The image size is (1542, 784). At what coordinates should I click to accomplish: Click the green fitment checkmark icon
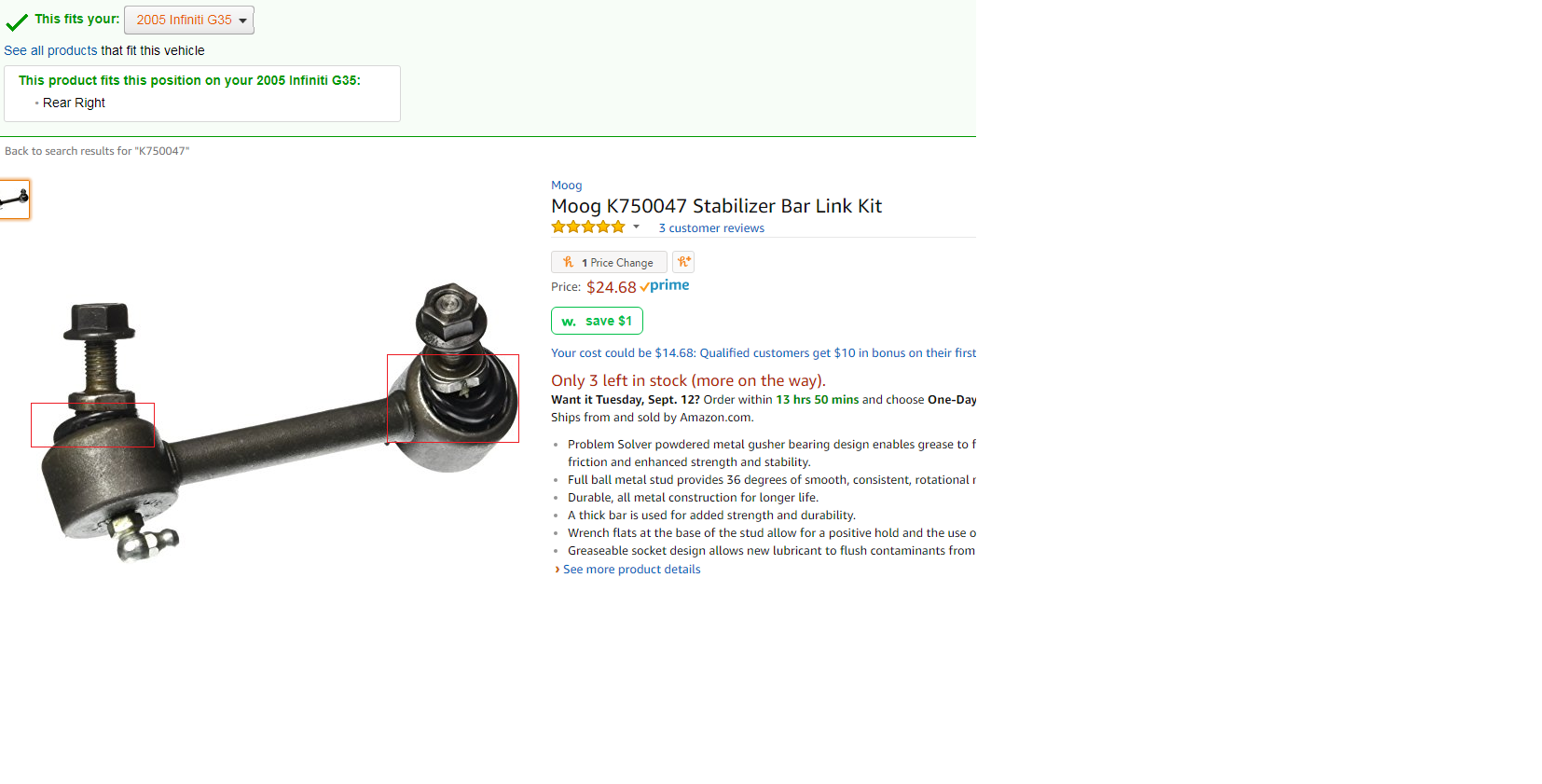17,21
